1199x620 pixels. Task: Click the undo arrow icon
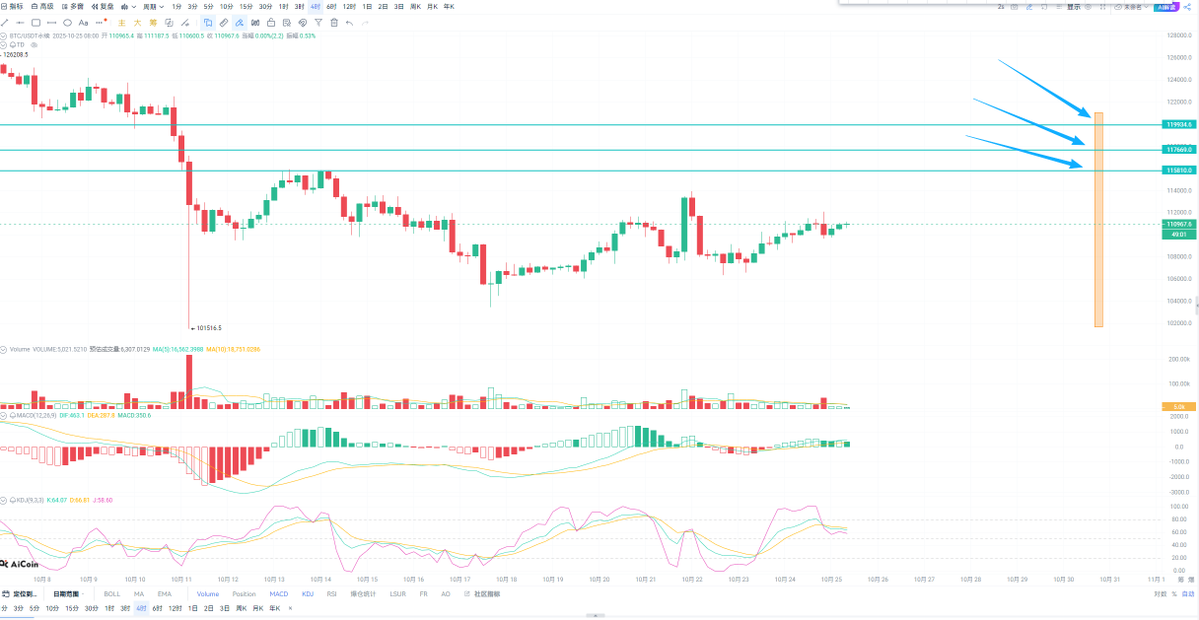coord(349,23)
